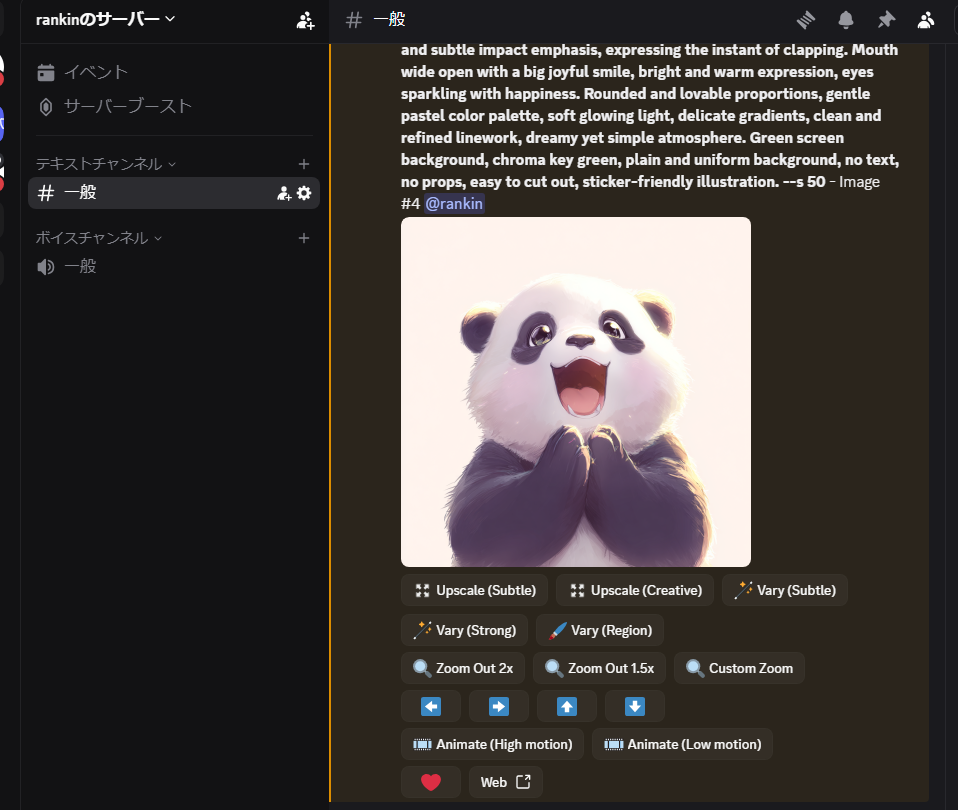Join the 一般 voice channel

coord(80,266)
